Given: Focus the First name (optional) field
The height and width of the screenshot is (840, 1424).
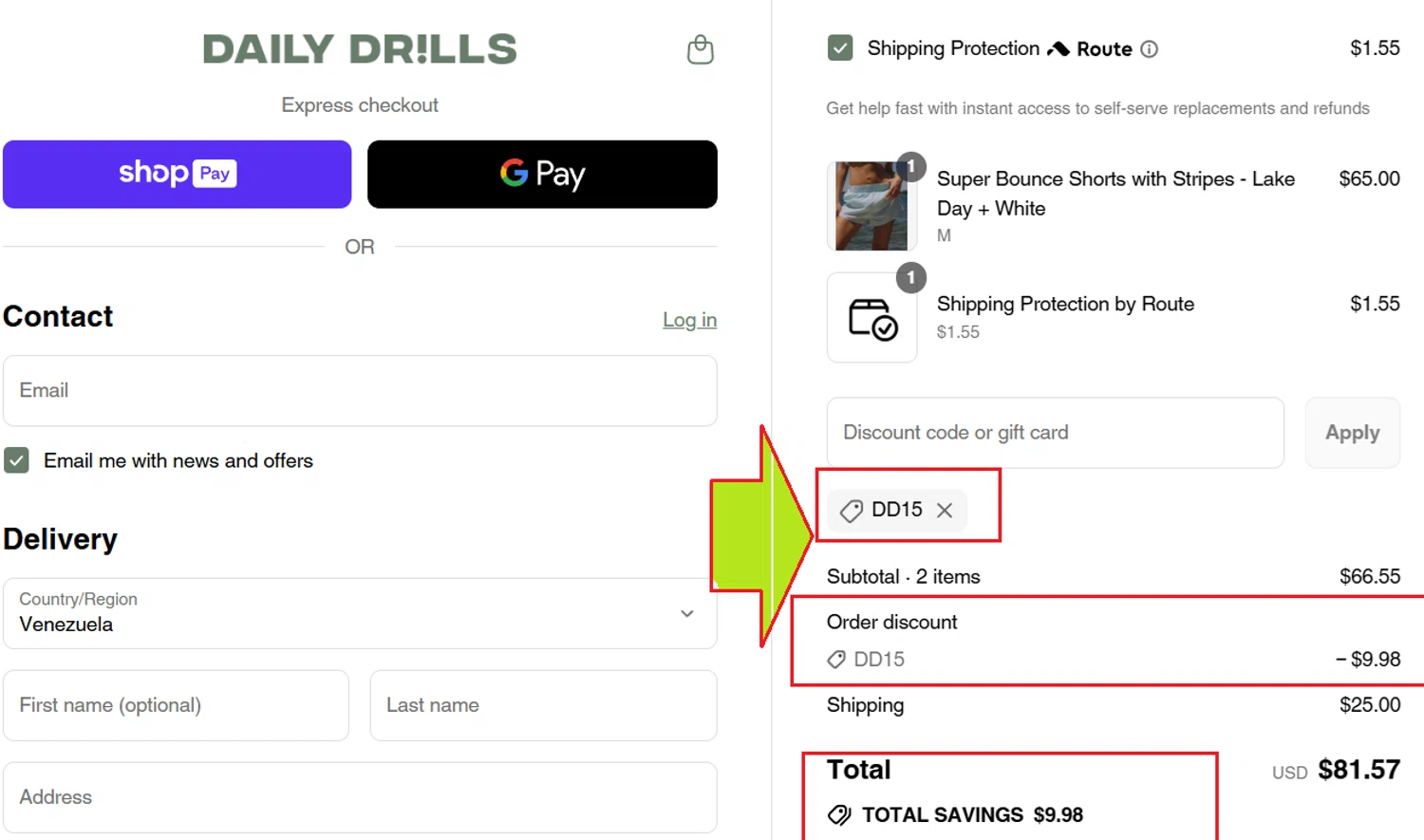Looking at the screenshot, I should point(176,705).
